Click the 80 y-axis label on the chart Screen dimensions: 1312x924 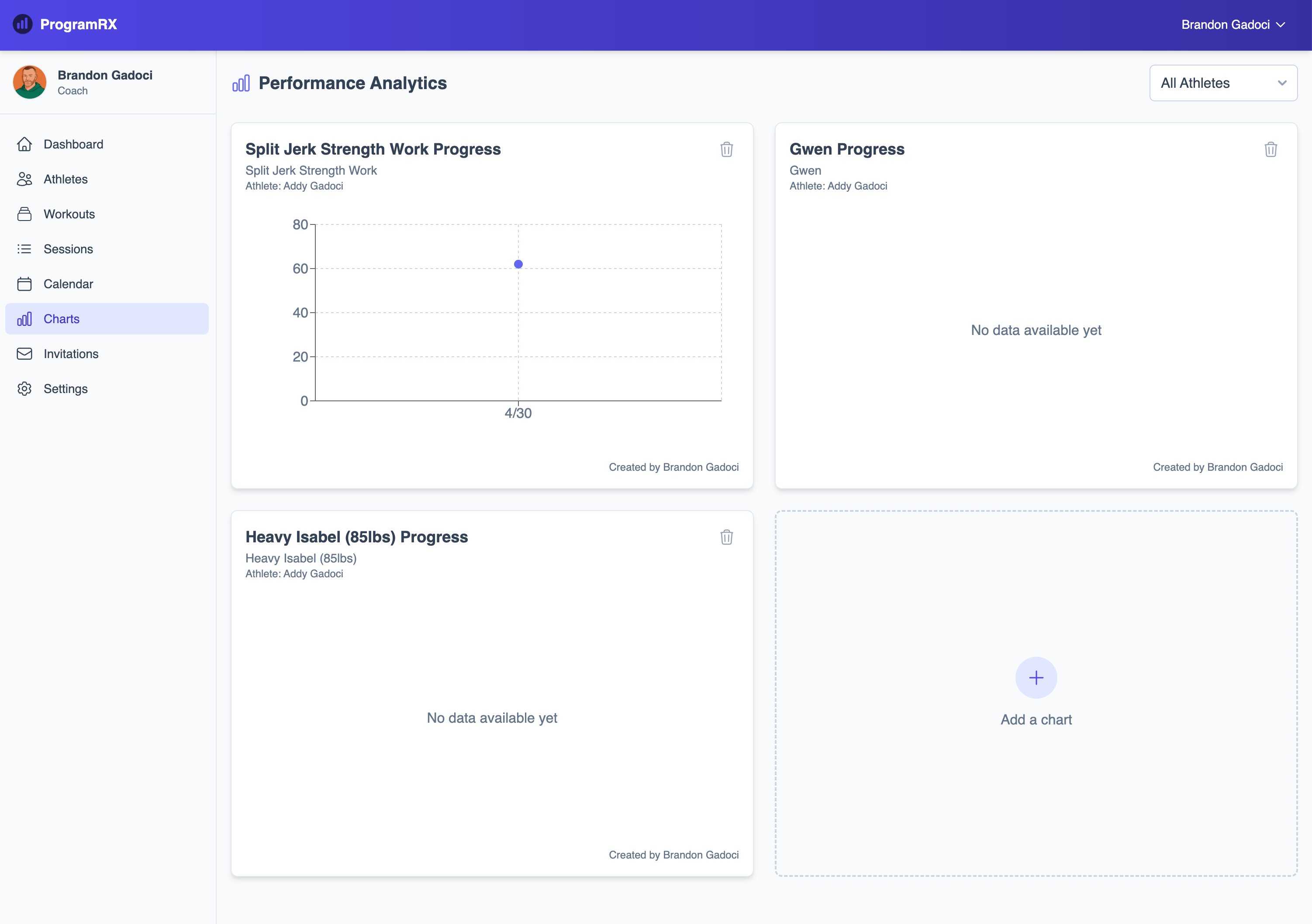(x=300, y=224)
